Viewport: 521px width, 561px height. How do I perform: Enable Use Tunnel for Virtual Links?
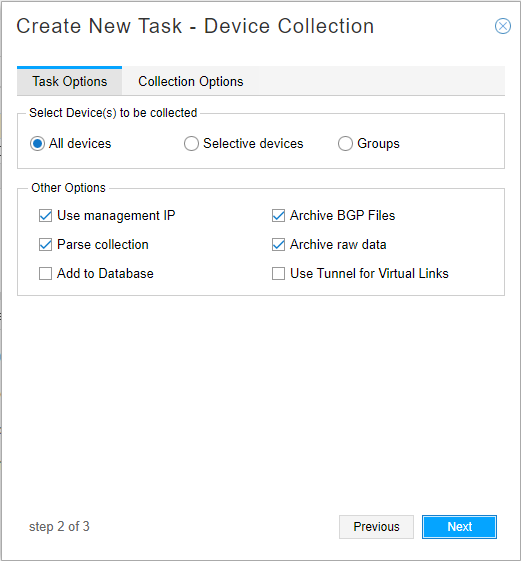point(278,273)
